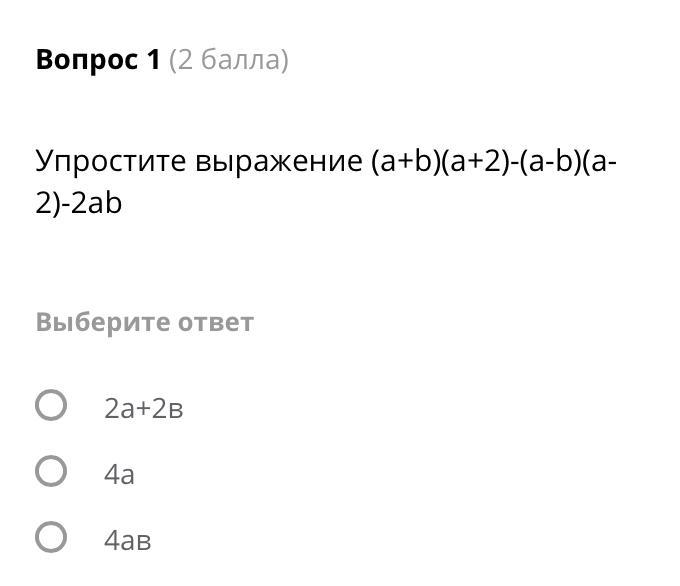Choose the 4а radio button
Viewport: 680px width, 586px height.
(51, 471)
